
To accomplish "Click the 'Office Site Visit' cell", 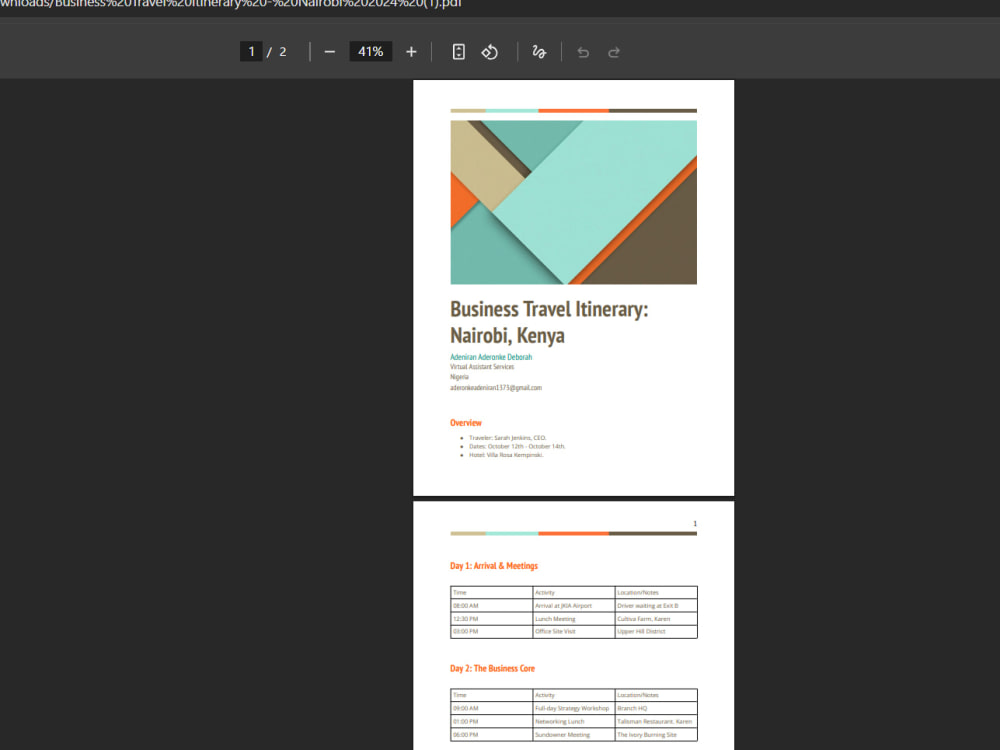I will [574, 631].
